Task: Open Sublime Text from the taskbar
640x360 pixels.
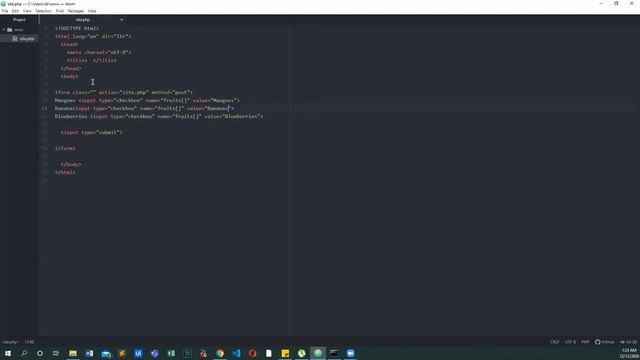Action: coord(122,353)
